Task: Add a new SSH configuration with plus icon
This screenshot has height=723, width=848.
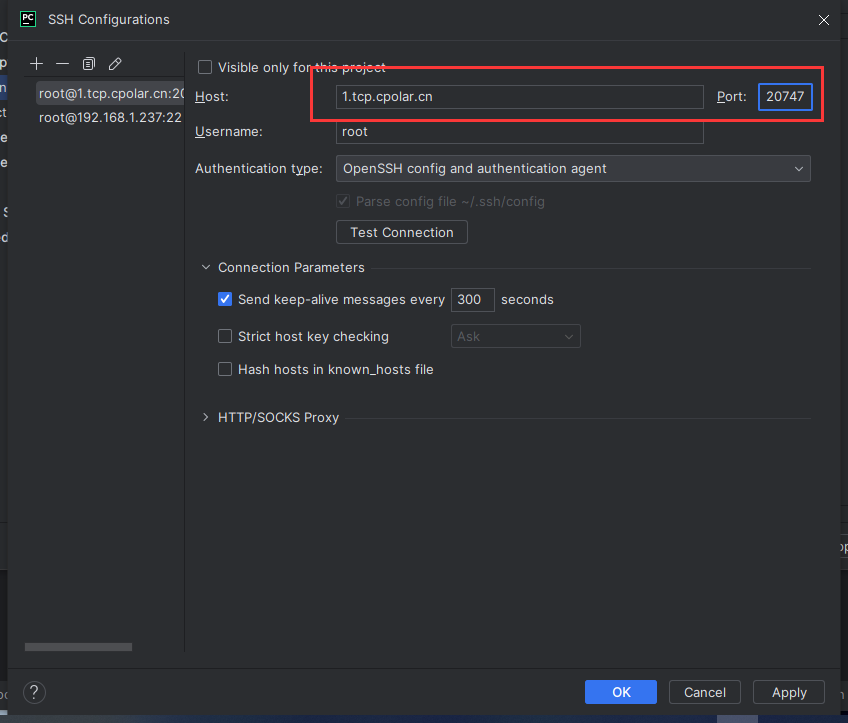Action: pos(36,64)
